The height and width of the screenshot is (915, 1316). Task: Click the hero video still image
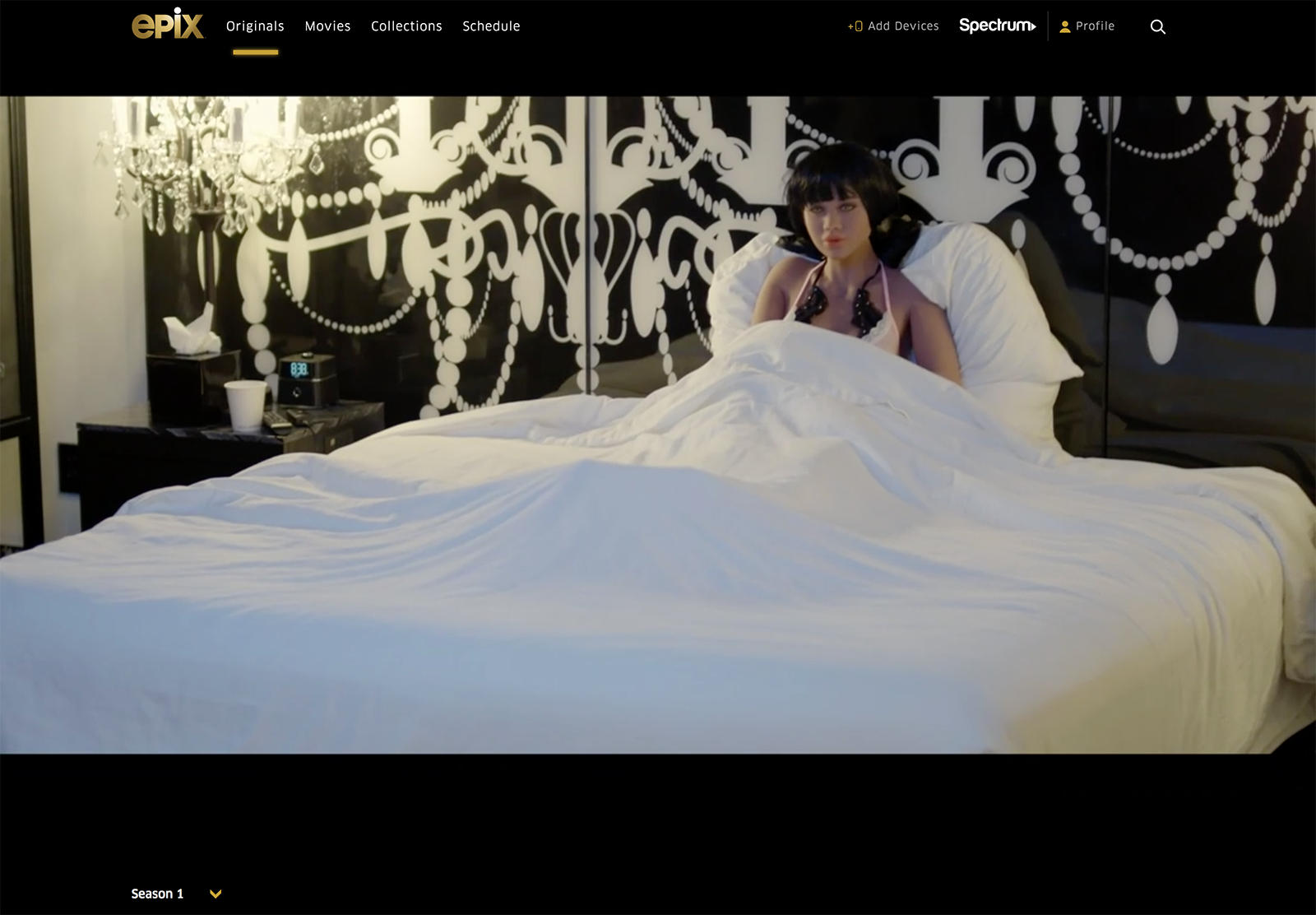[x=658, y=424]
